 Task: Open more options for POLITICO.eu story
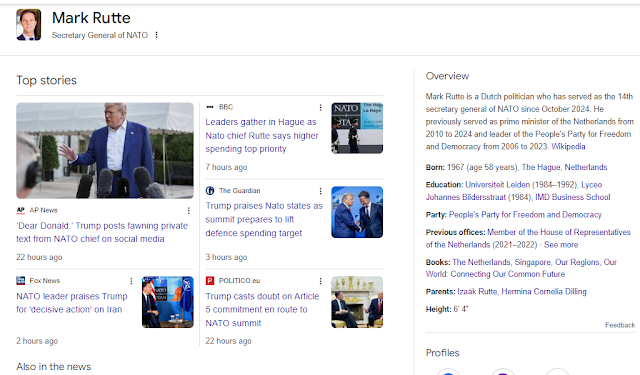pos(320,281)
